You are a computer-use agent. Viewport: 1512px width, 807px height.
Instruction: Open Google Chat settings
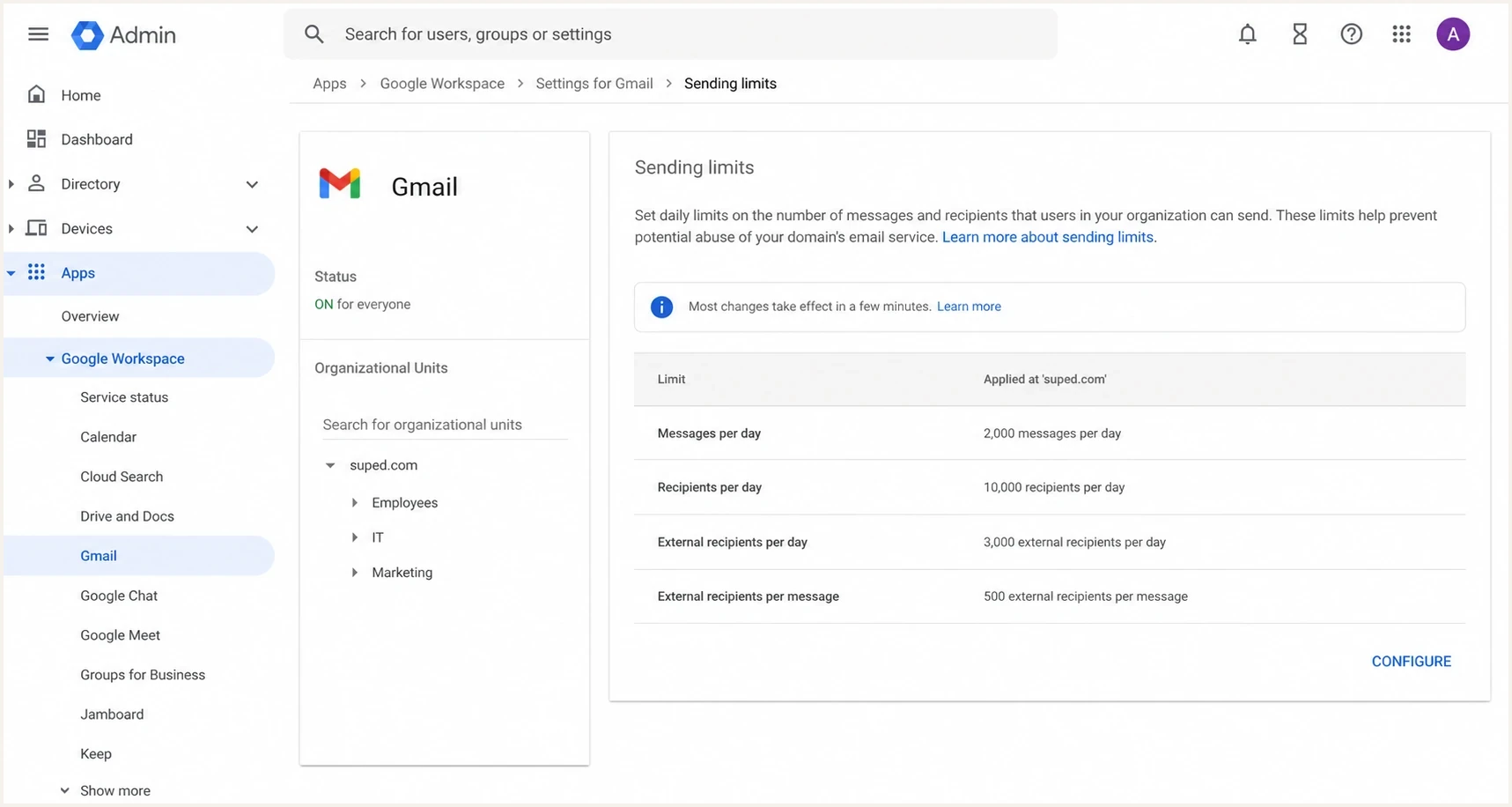[119, 596]
